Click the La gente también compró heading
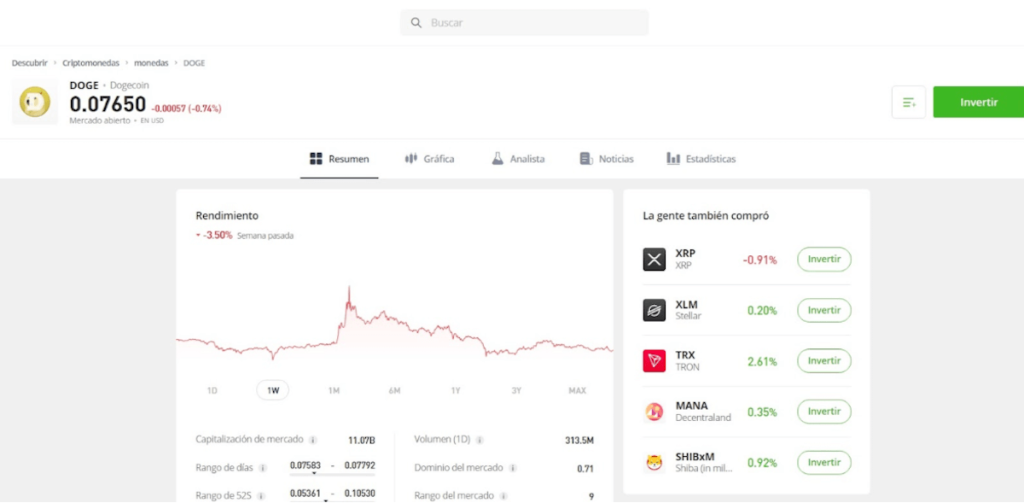 pos(706,216)
